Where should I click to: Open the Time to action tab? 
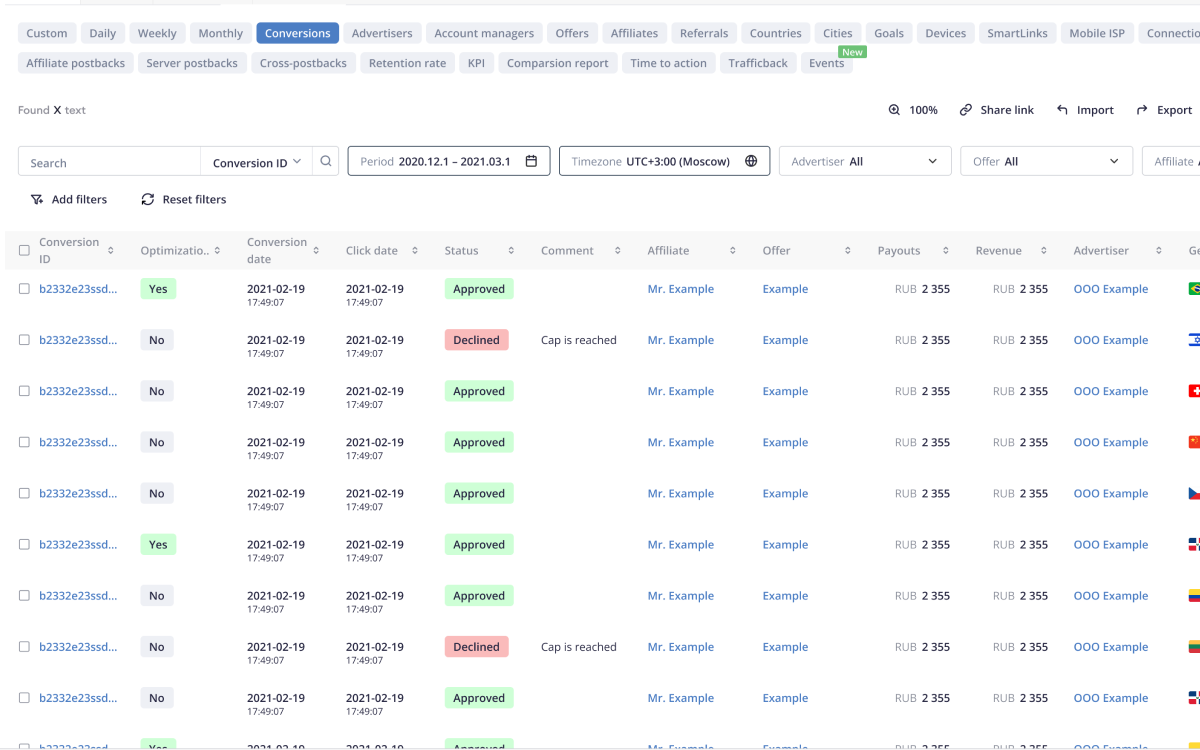point(668,63)
